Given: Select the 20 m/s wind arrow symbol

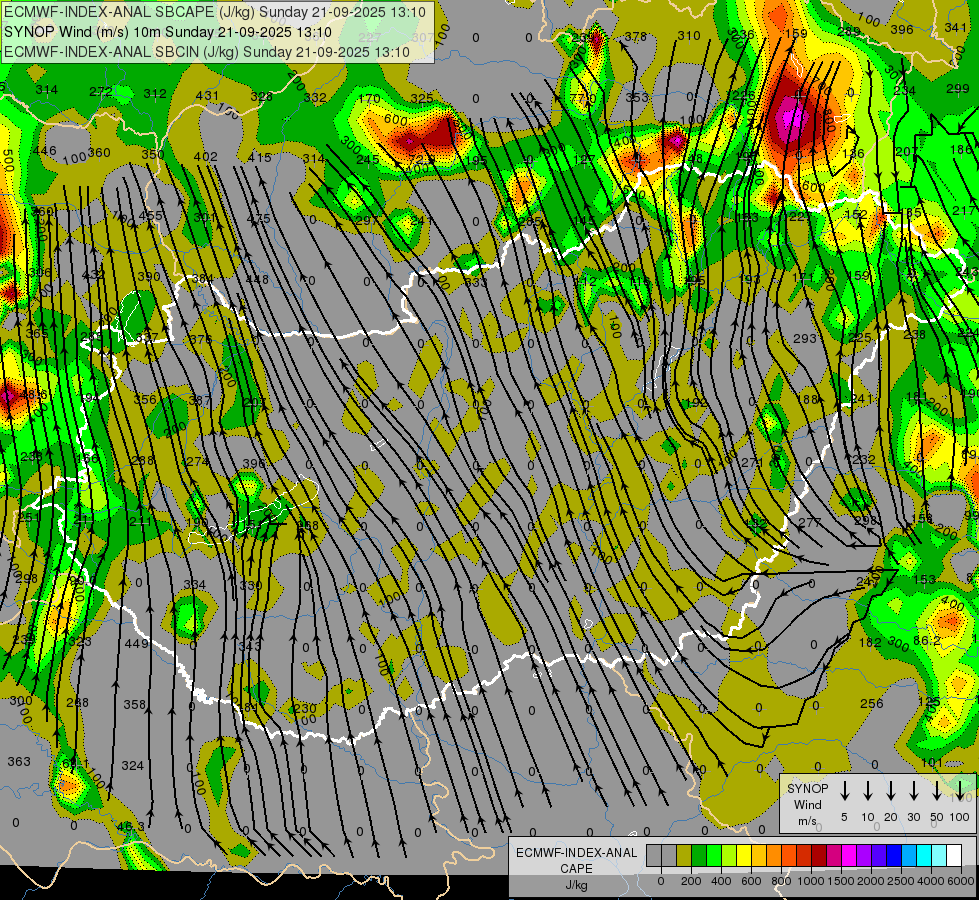Looking at the screenshot, I should [x=891, y=790].
